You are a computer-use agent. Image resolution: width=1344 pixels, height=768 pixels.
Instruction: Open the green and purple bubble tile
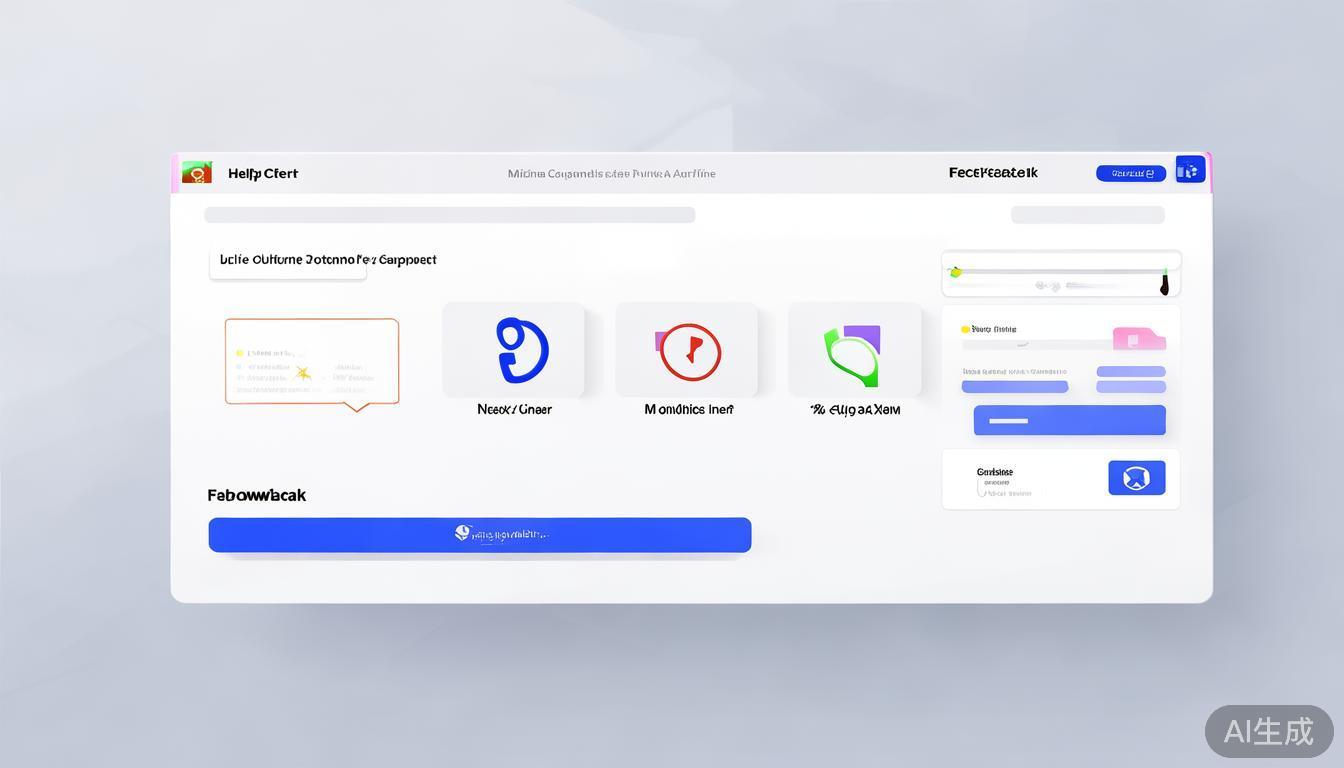click(x=854, y=353)
